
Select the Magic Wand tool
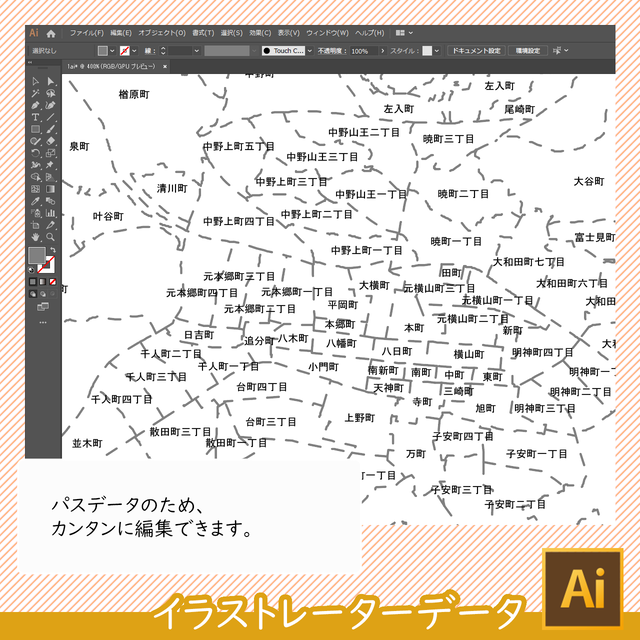coord(36,93)
